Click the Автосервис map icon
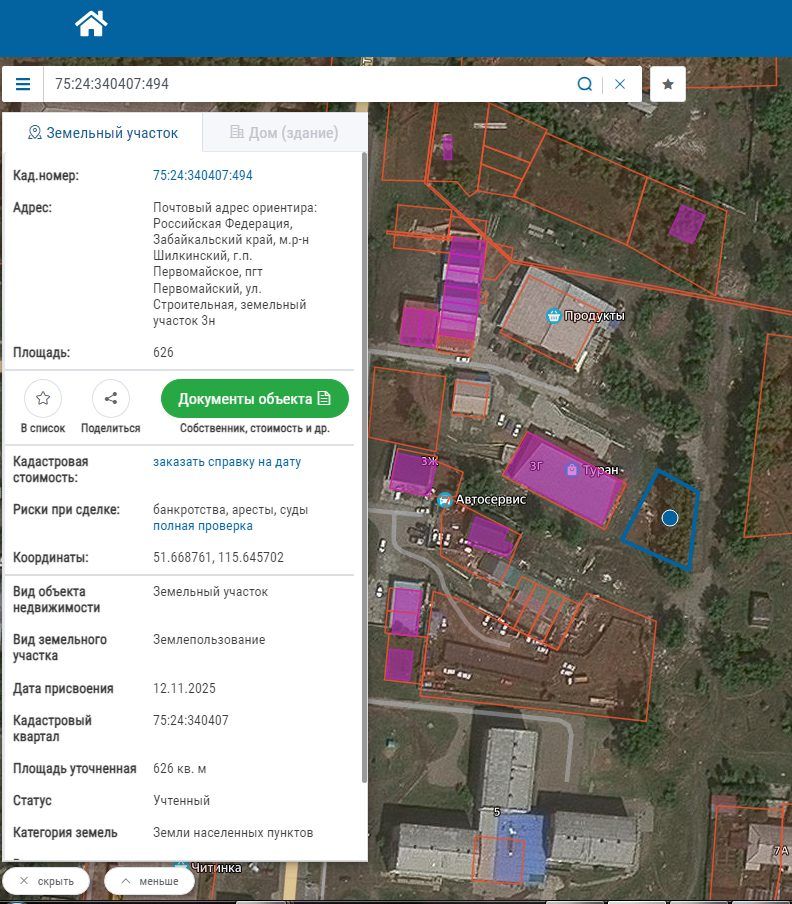Viewport: 792px width, 904px height. click(x=444, y=500)
